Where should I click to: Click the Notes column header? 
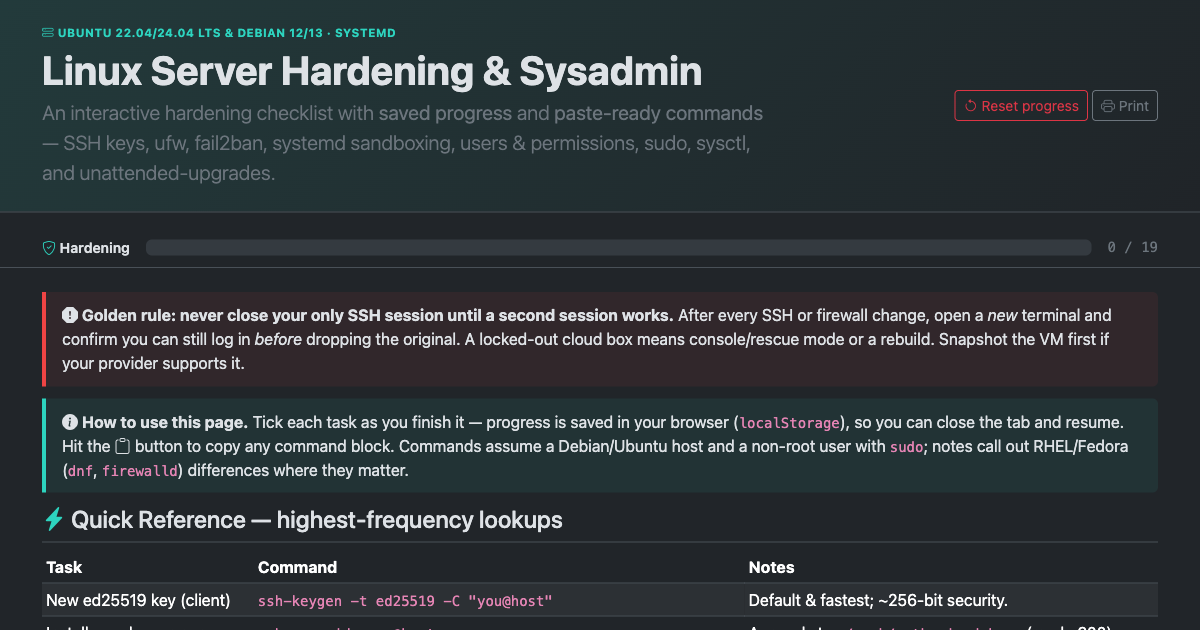771,567
